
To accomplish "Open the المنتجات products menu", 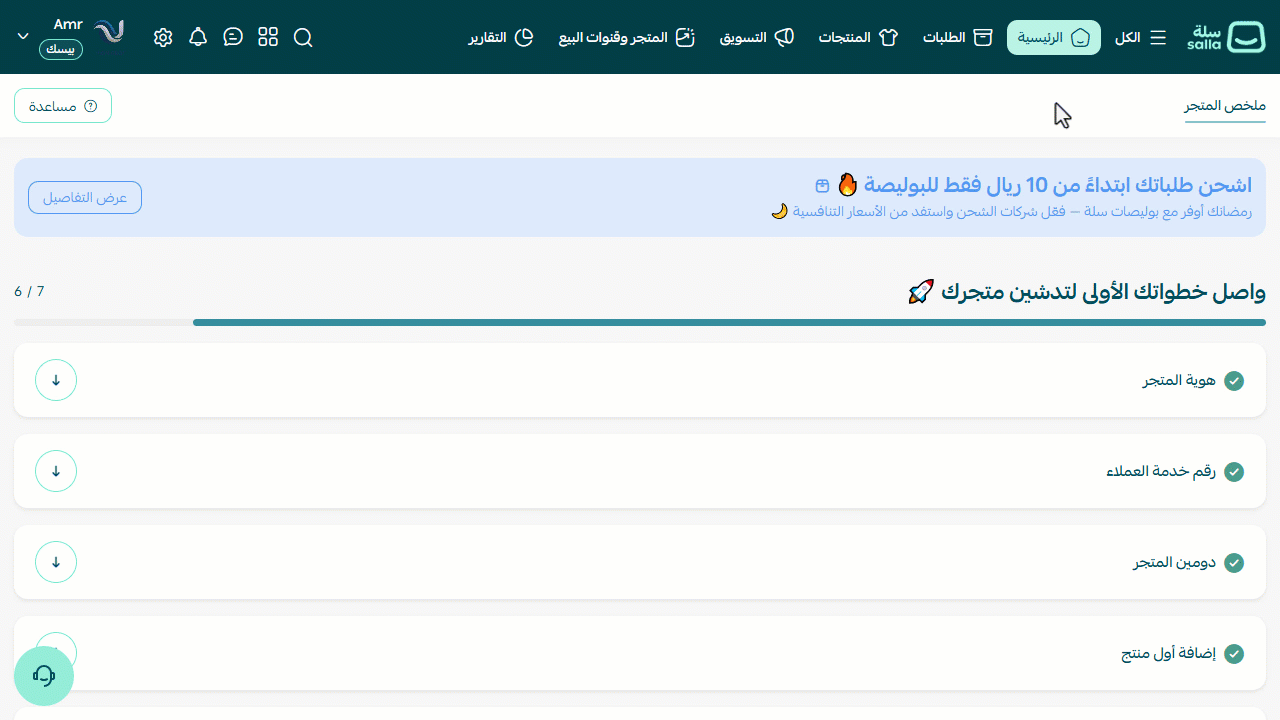I will pyautogui.click(x=858, y=38).
